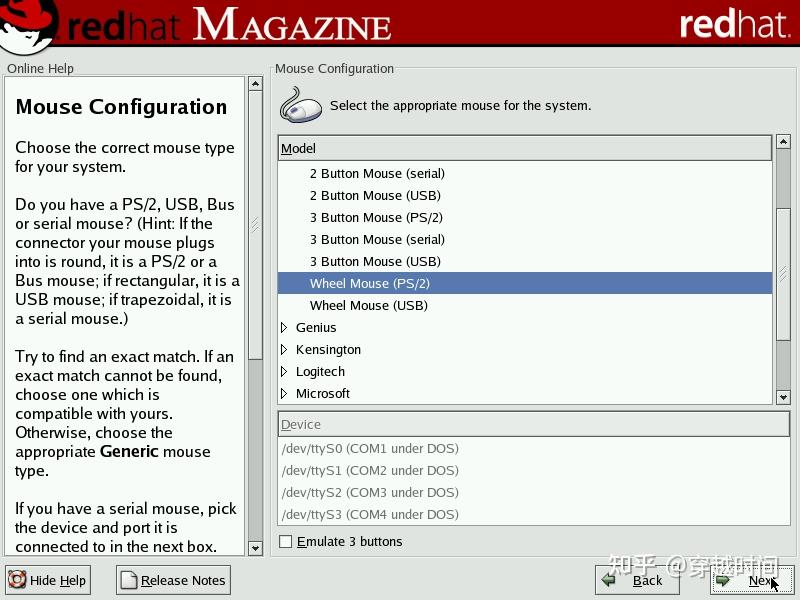The width and height of the screenshot is (800, 600).
Task: Select 2 Button Mouse (serial) model
Action: [375, 173]
